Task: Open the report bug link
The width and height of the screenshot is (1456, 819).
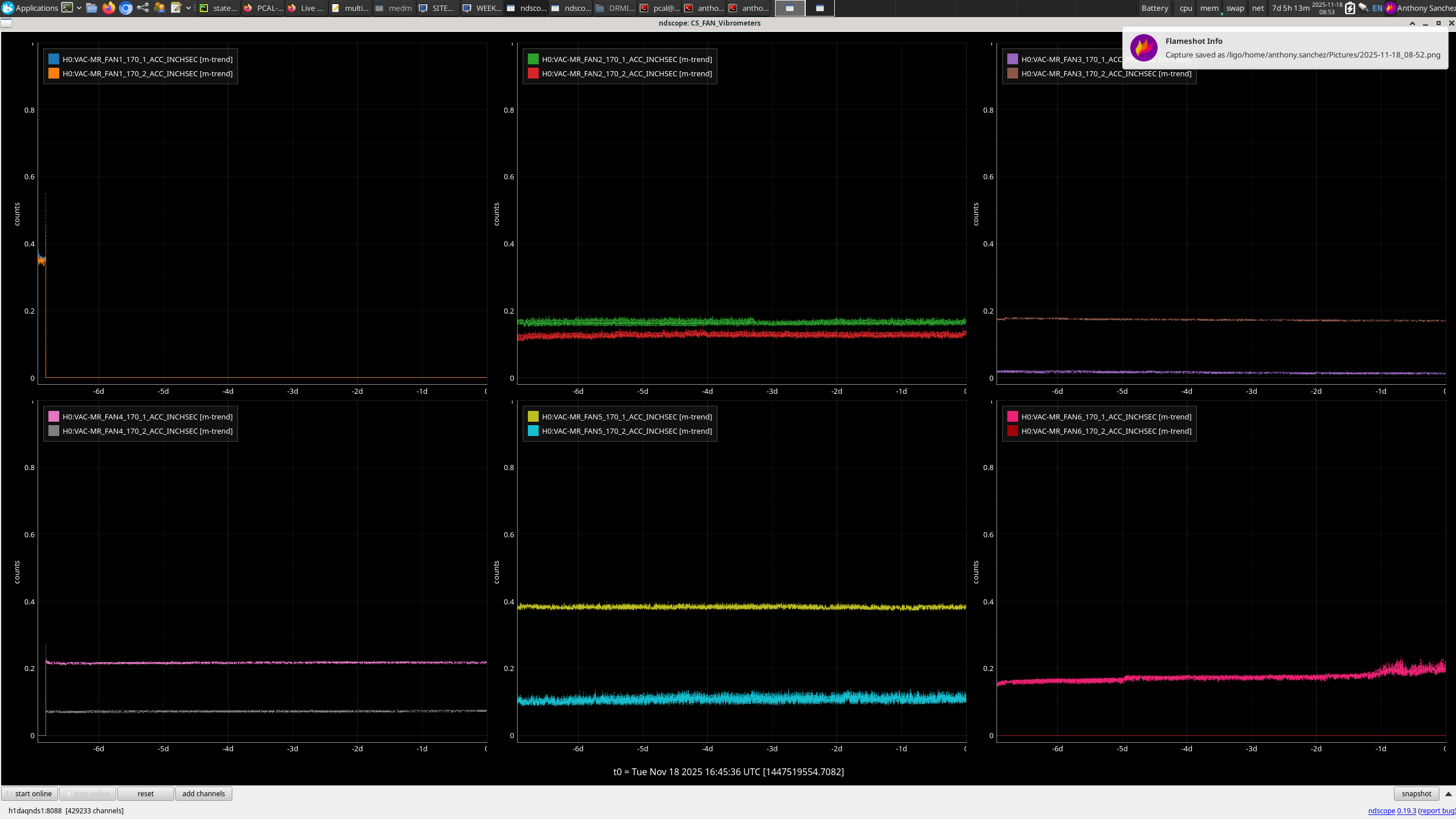Action: (1437, 810)
